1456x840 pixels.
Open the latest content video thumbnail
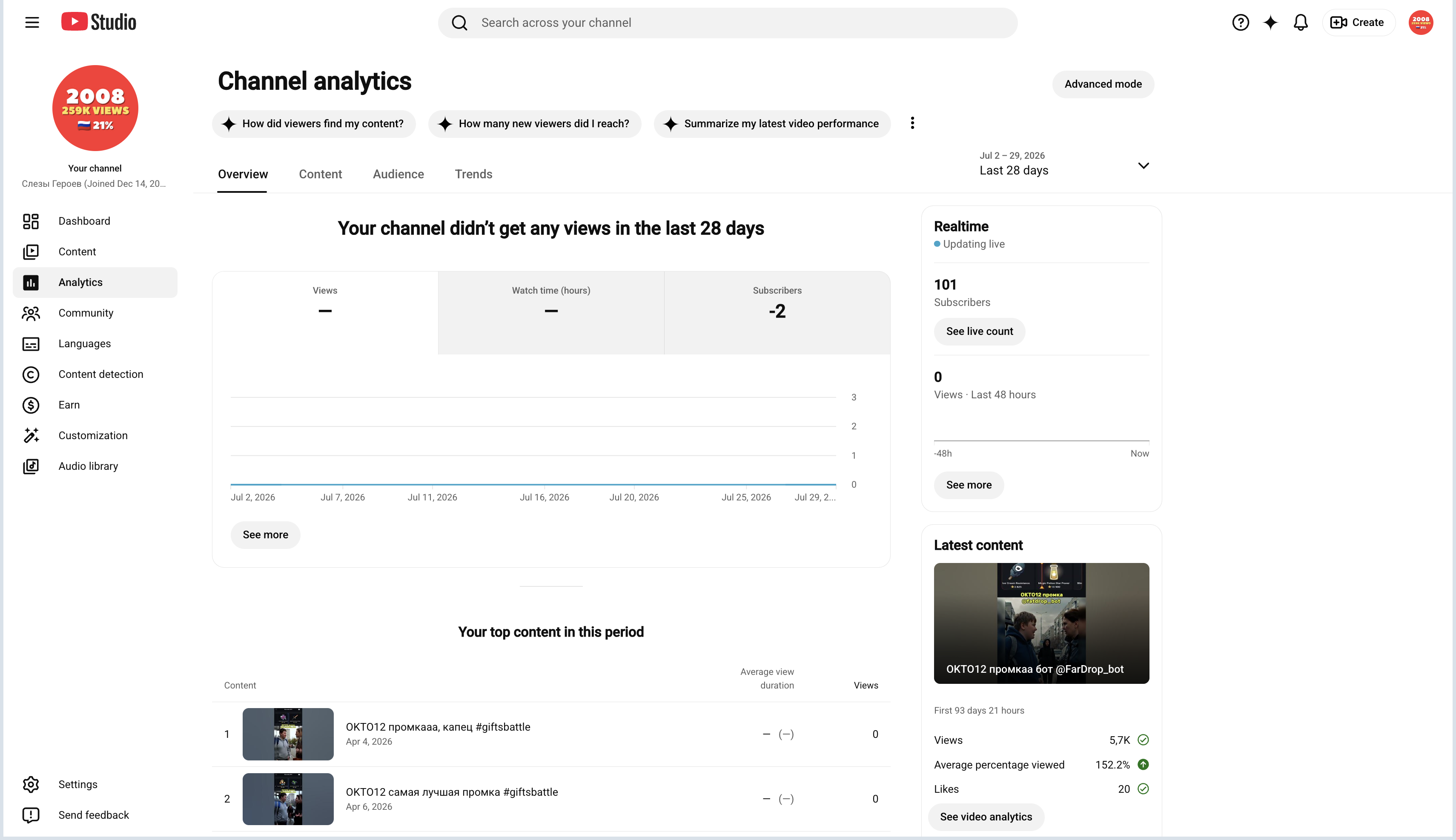pyautogui.click(x=1041, y=623)
